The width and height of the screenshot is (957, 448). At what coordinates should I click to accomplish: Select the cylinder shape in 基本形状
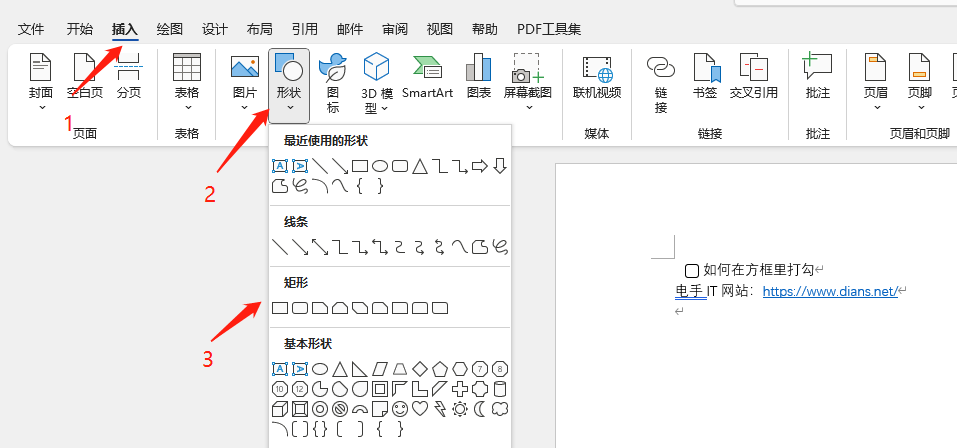pos(500,389)
